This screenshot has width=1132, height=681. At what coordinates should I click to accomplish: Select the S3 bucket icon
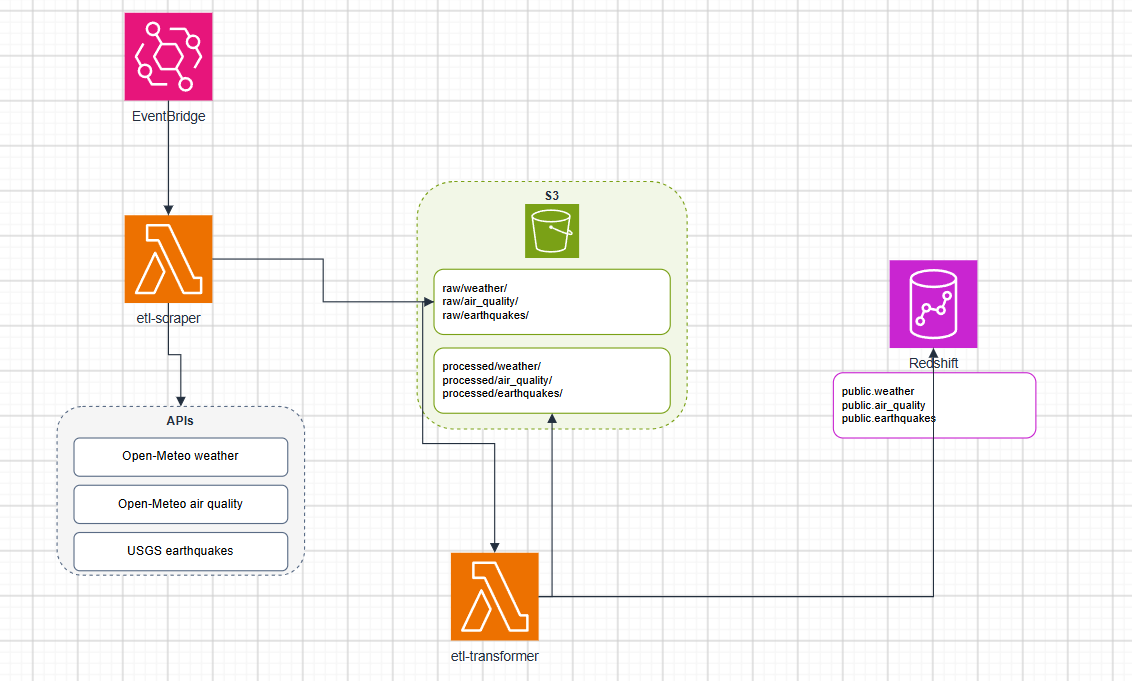tap(552, 231)
